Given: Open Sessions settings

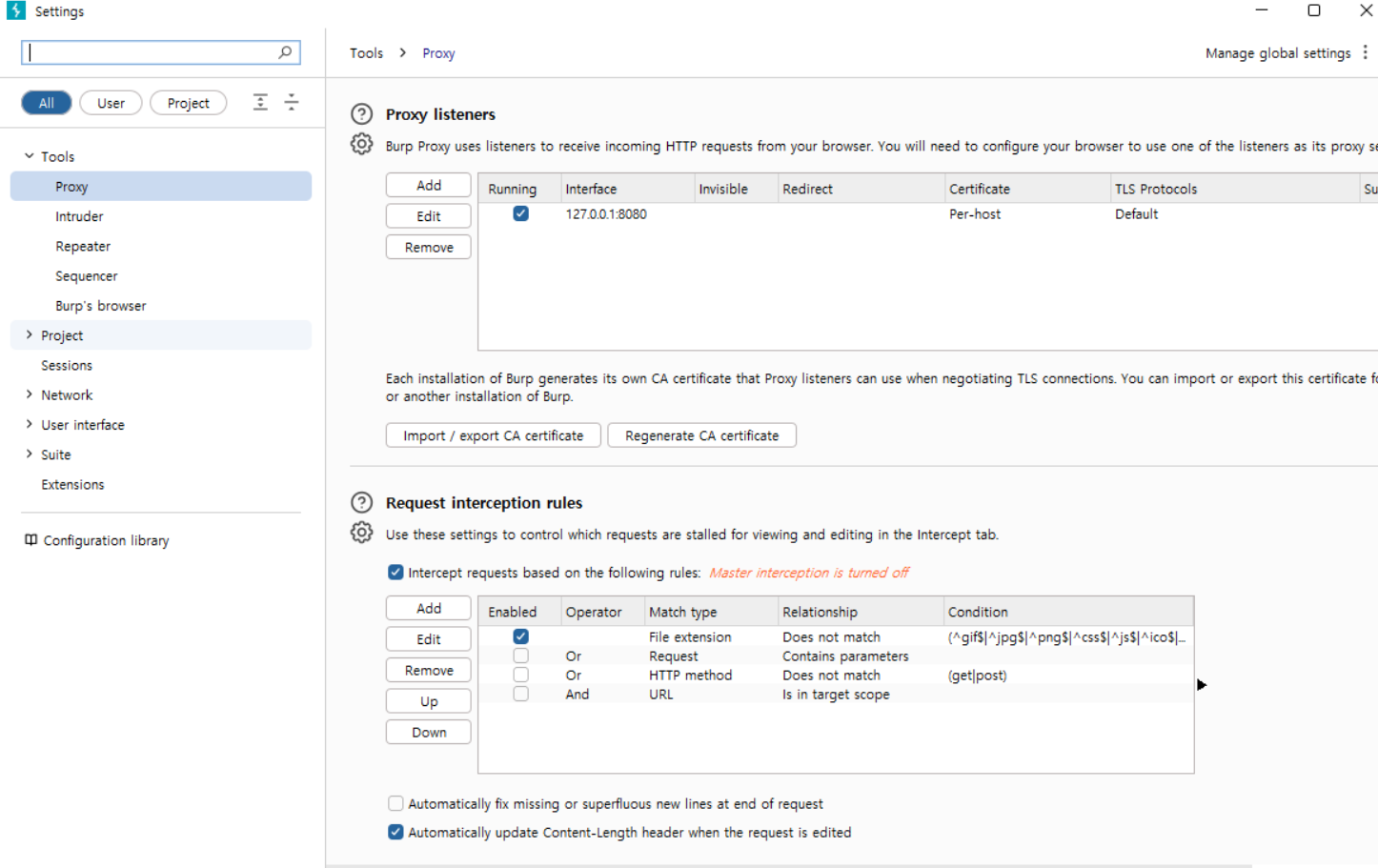Looking at the screenshot, I should click(67, 365).
